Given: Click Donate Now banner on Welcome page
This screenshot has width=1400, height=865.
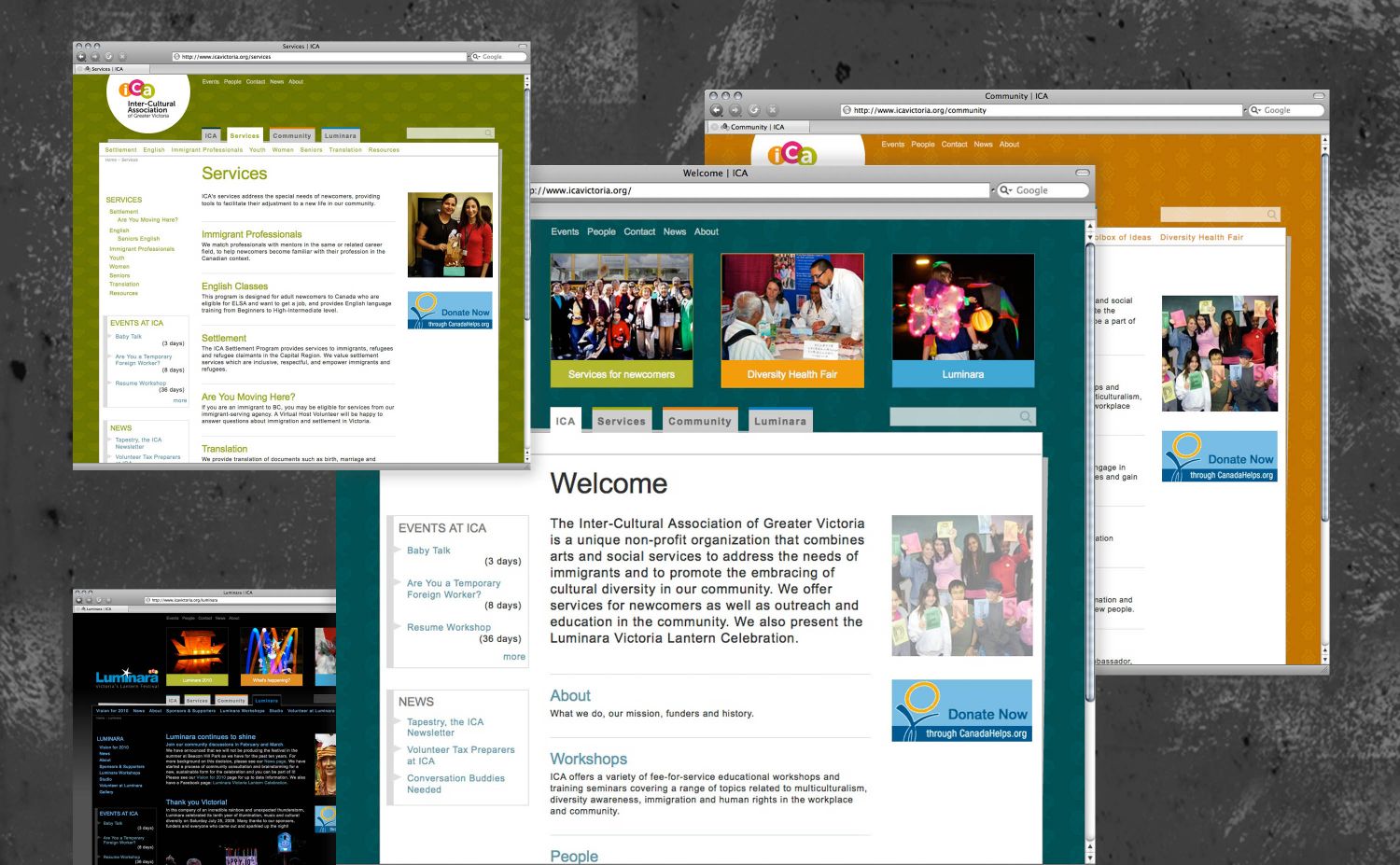Looking at the screenshot, I should (961, 711).
